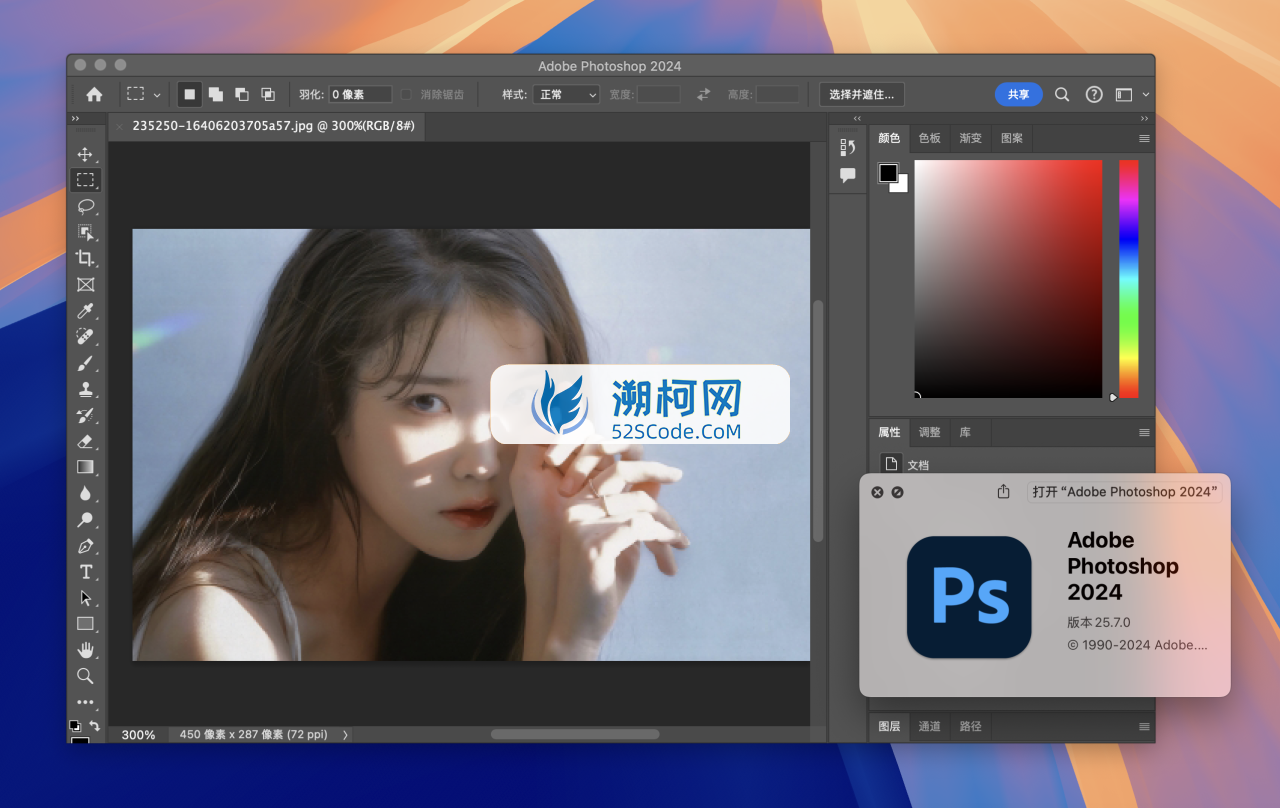Select the Eraser tool

pos(85,441)
